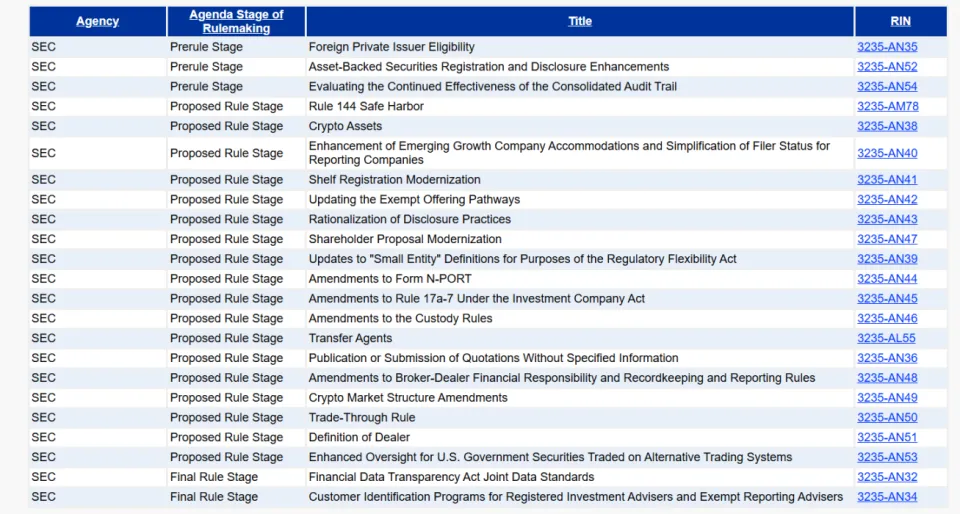960x514 pixels.
Task: Open Crypto Market Structure RIN 3235-AN49
Action: click(887, 398)
